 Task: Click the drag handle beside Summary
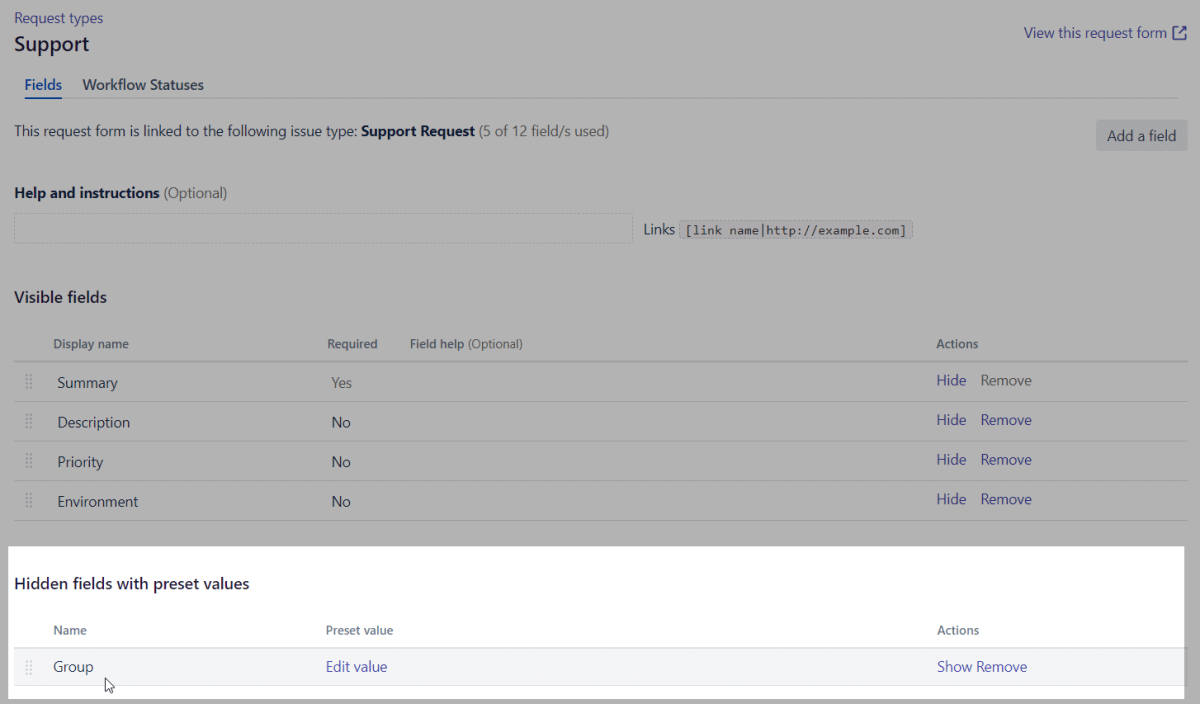[x=28, y=381]
